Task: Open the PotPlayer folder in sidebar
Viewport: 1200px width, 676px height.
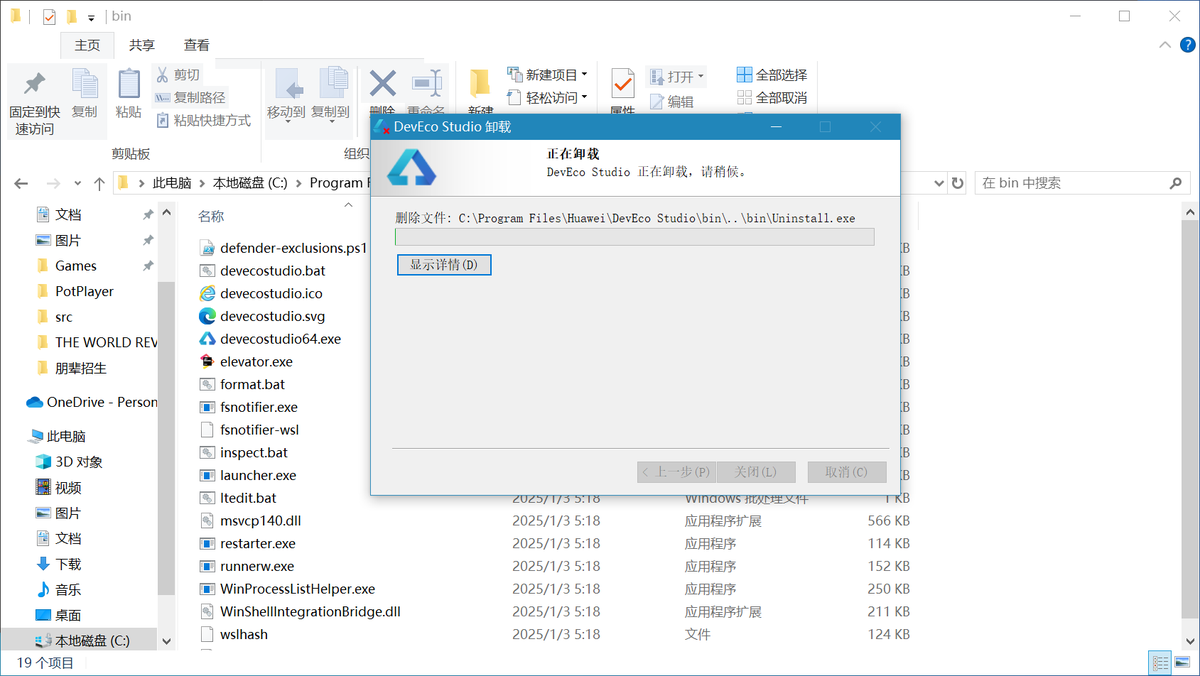Action: [84, 291]
